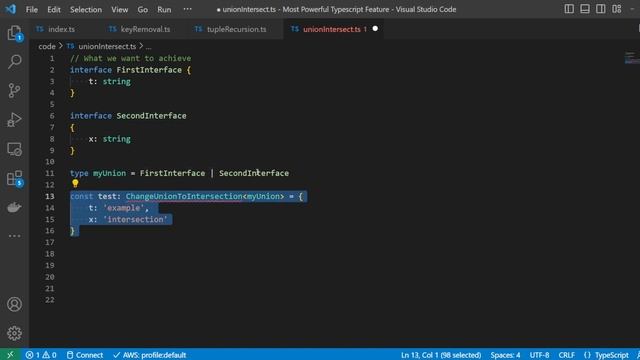
Task: Click the comment on line 1
Action: 130,58
